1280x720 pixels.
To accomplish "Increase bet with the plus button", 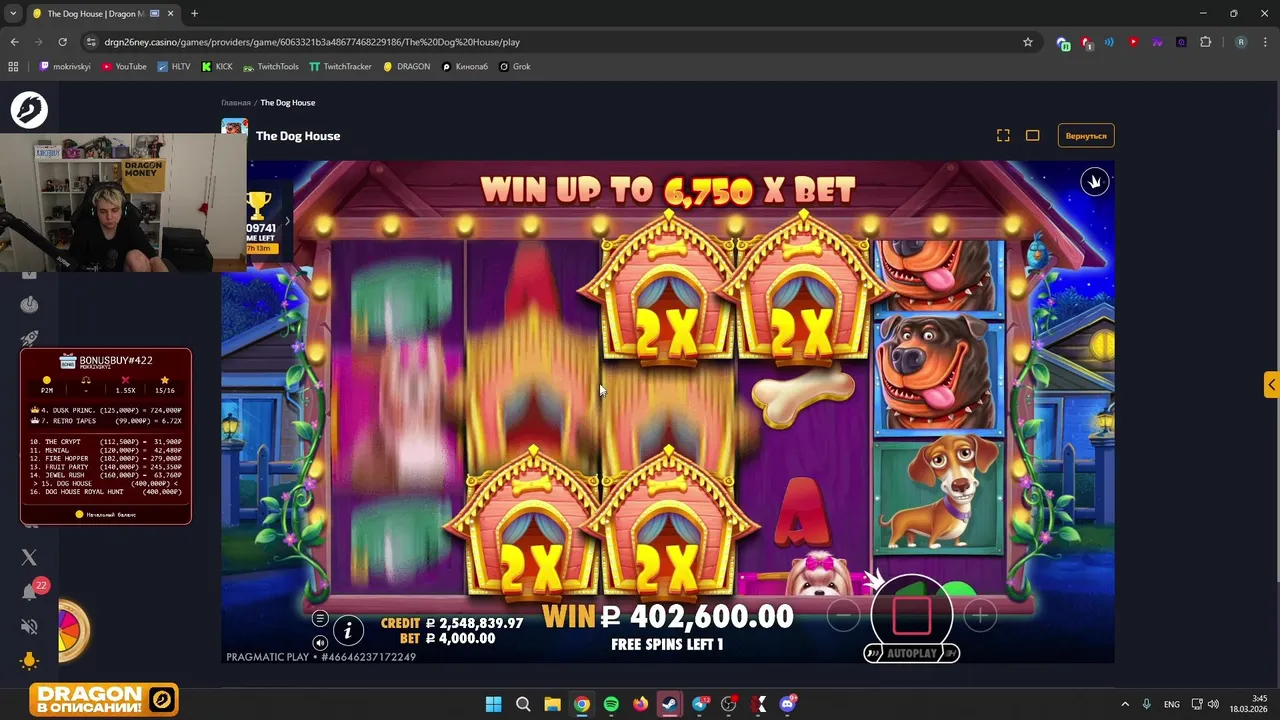I will point(980,617).
